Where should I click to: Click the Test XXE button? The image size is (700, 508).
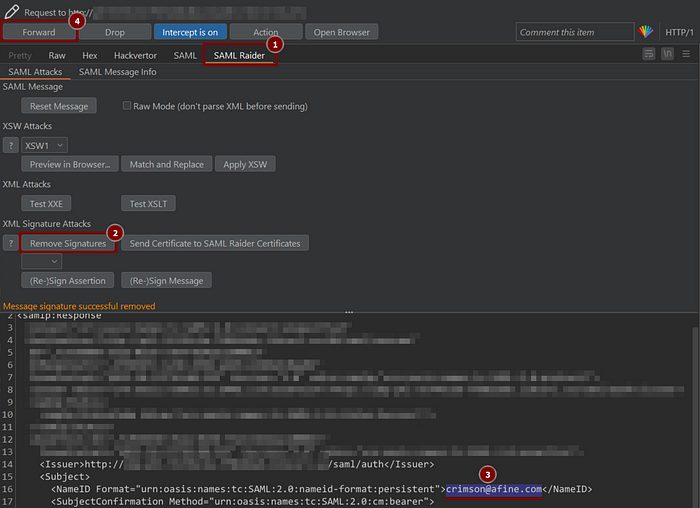(x=46, y=204)
